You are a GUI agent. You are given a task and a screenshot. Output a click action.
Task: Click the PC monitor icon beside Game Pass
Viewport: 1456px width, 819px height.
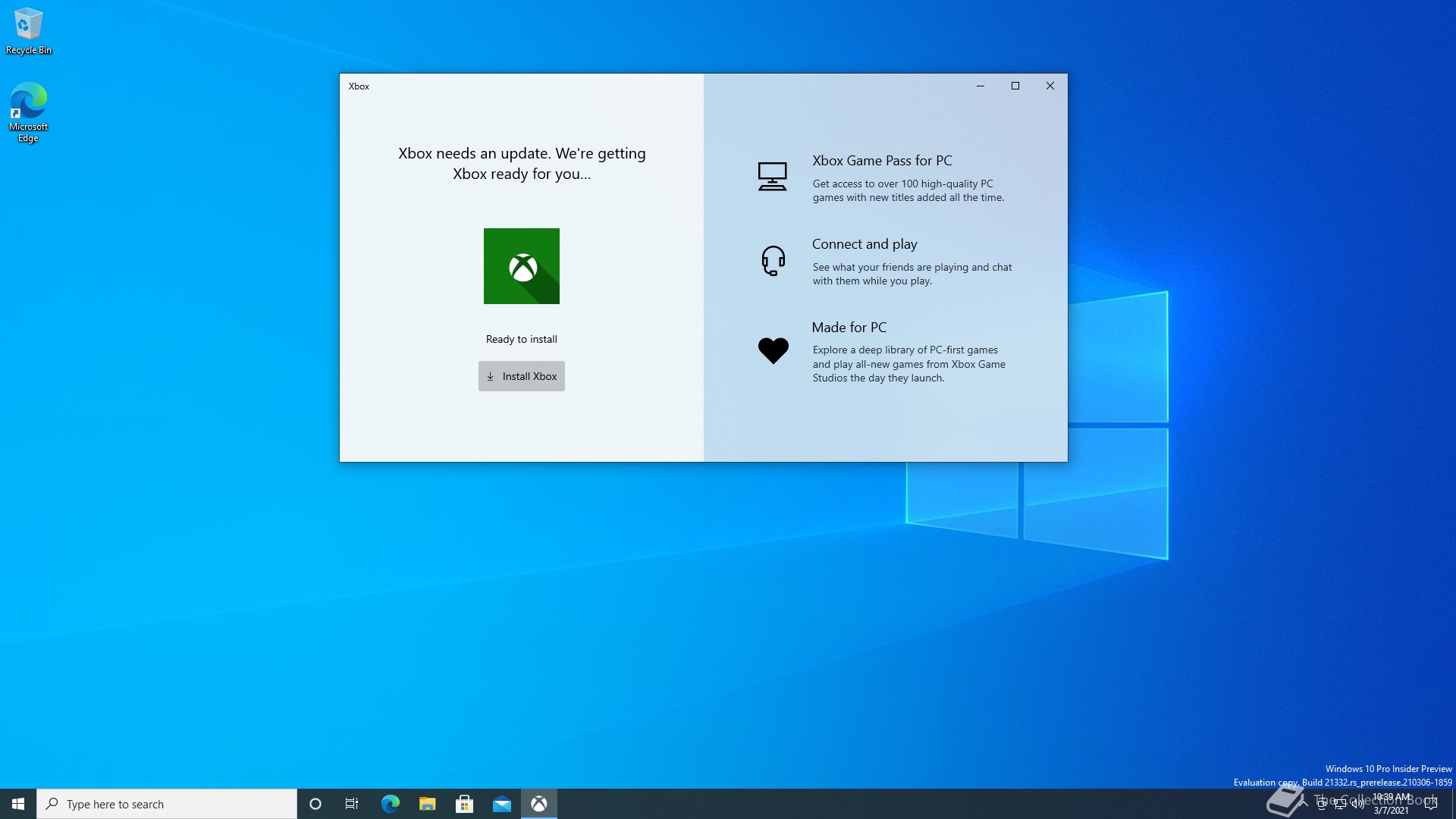(772, 177)
